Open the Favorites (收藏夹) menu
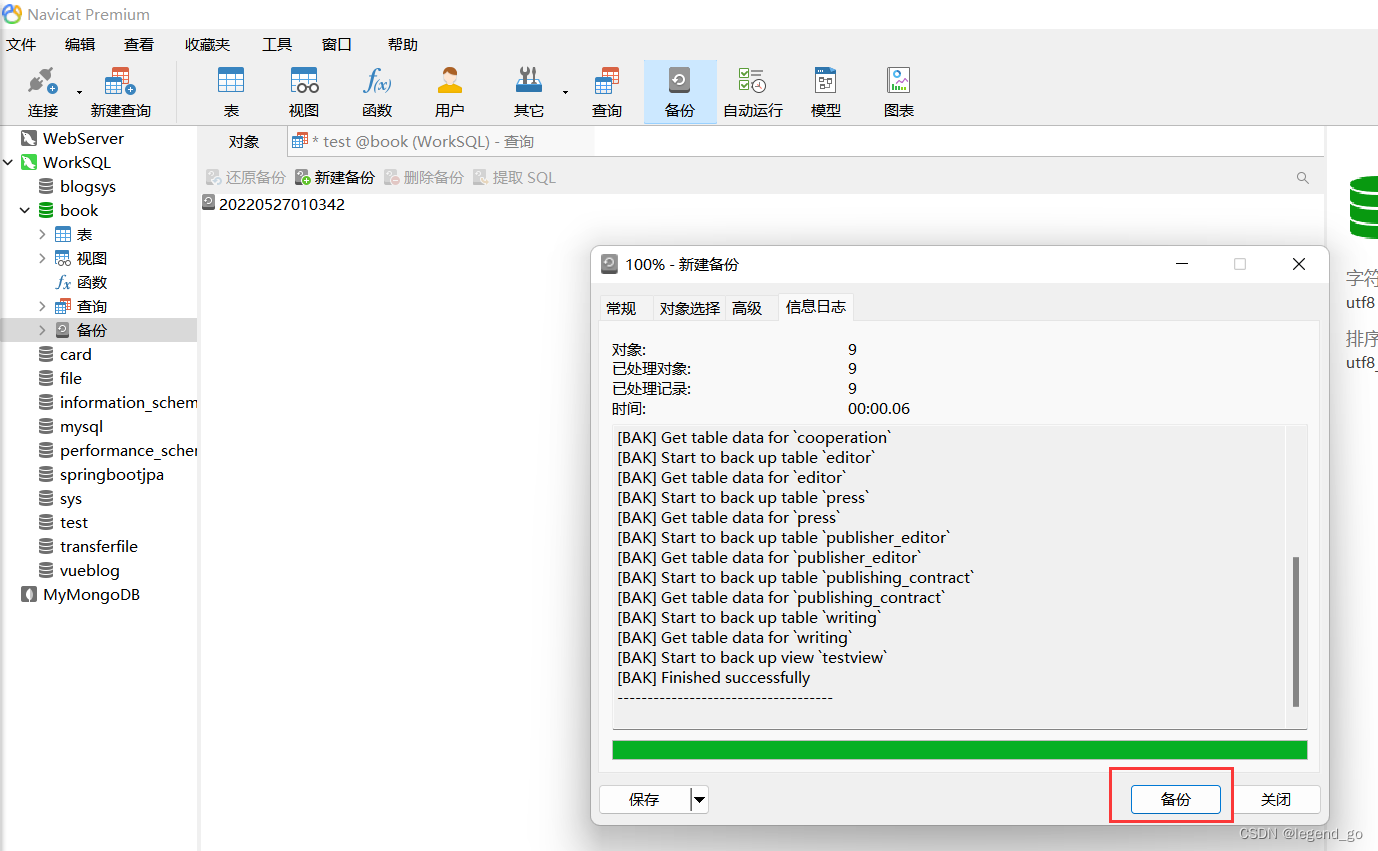Viewport: 1378px width, 851px height. pos(207,44)
